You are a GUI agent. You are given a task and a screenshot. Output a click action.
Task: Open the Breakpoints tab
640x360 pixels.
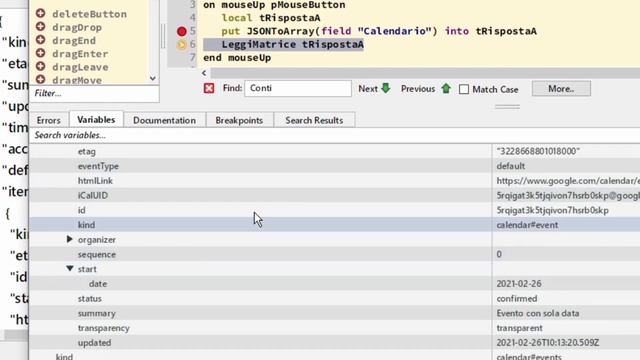[x=239, y=120]
